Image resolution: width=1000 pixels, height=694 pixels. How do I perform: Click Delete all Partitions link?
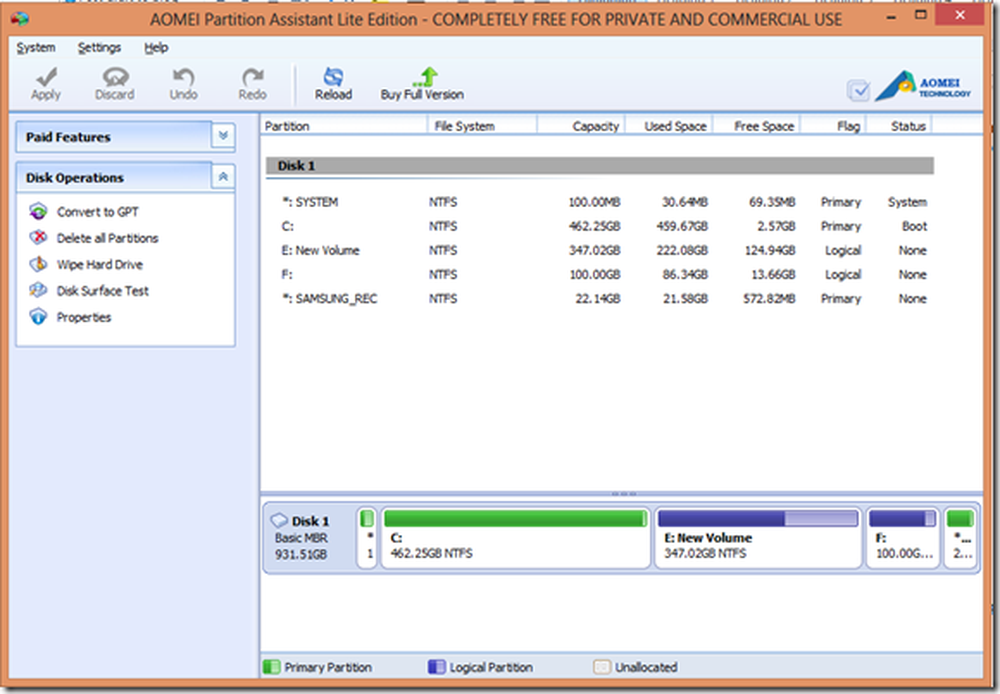pyautogui.click(x=107, y=238)
